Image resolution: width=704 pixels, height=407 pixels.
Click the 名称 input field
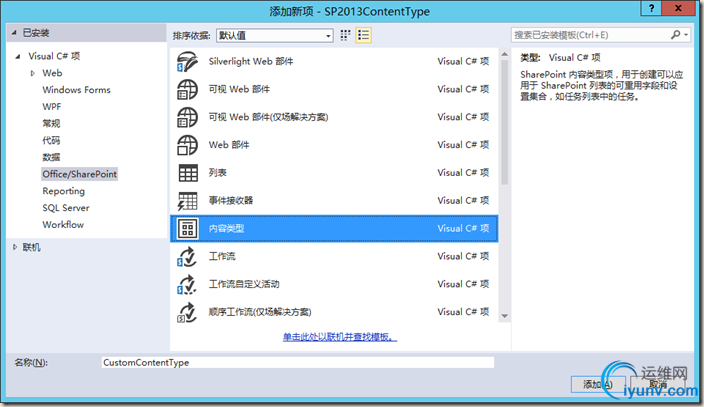298,363
